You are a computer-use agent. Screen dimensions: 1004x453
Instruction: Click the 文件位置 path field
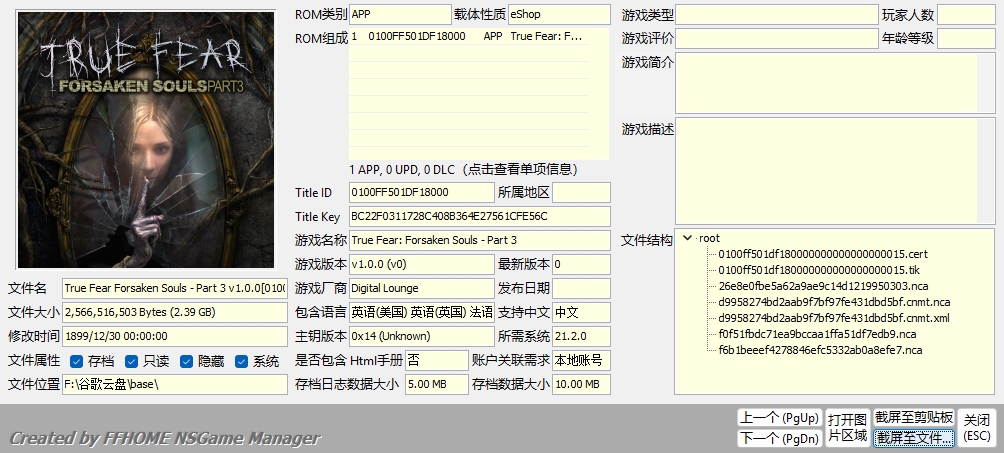[175, 384]
